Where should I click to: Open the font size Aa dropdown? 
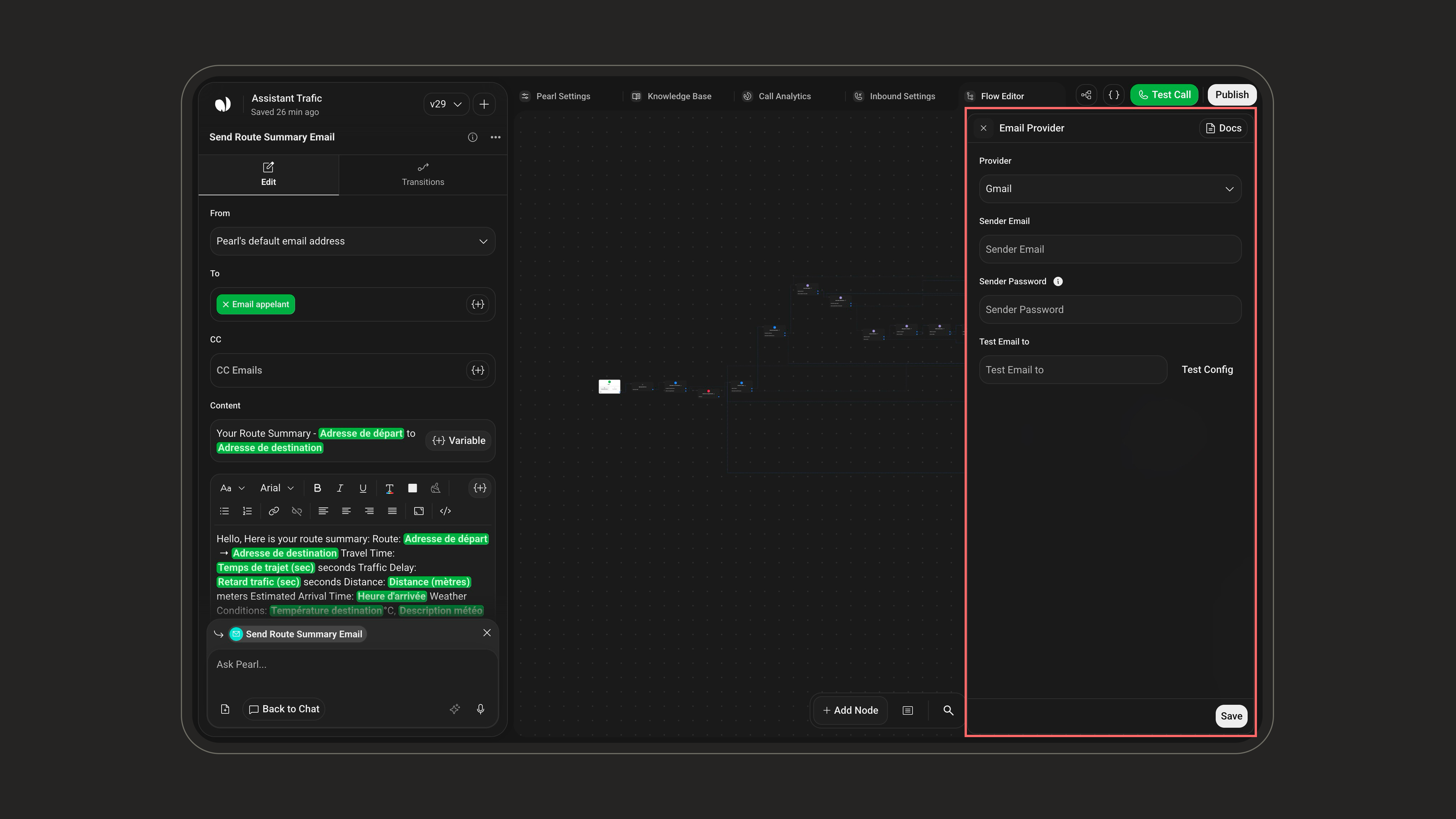click(232, 488)
